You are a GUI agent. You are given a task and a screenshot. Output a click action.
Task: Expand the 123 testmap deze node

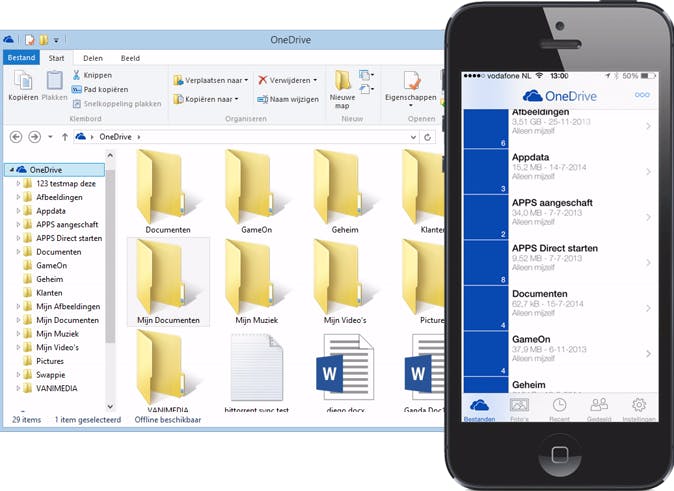18,184
